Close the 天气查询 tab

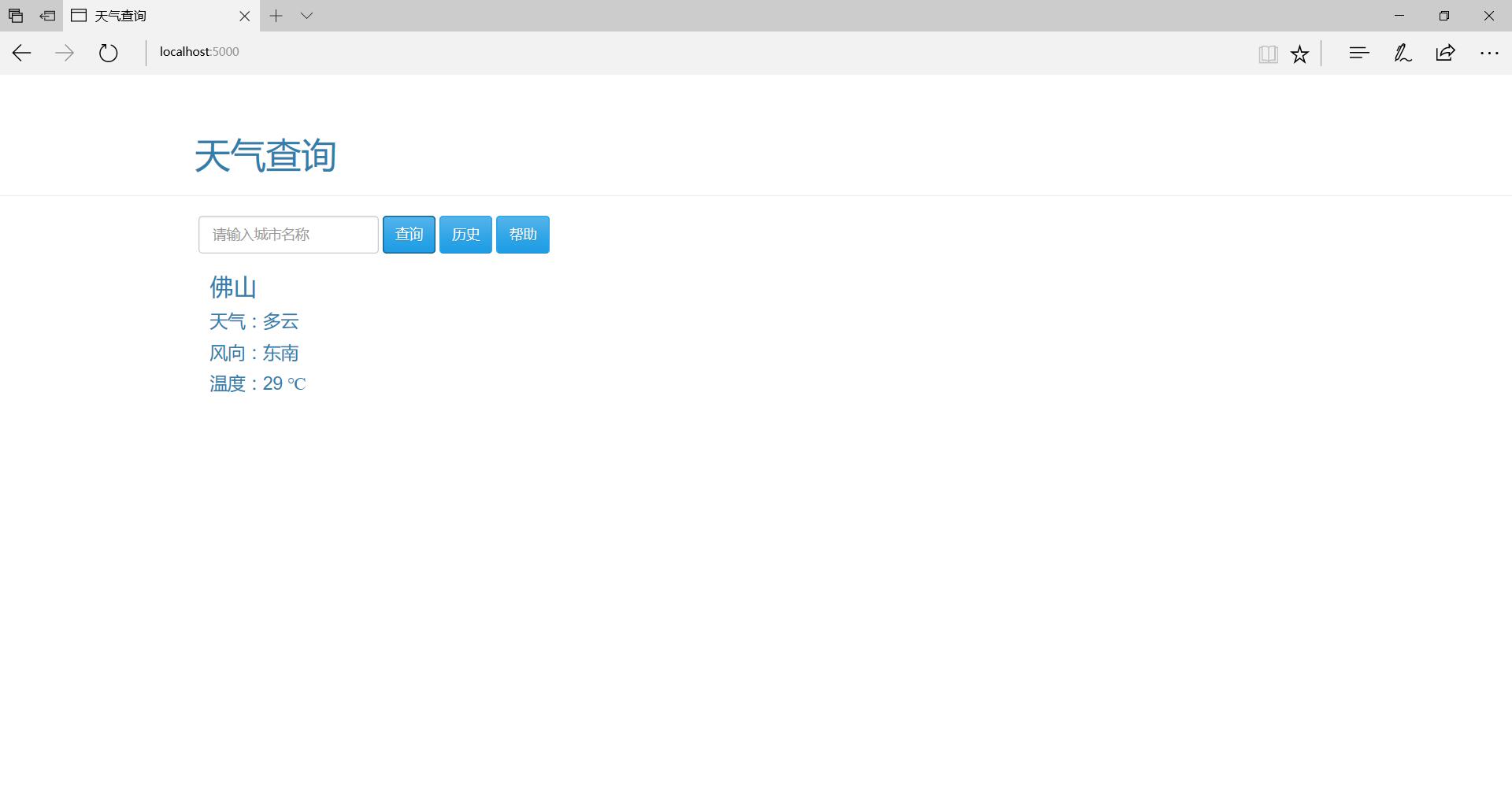point(244,16)
